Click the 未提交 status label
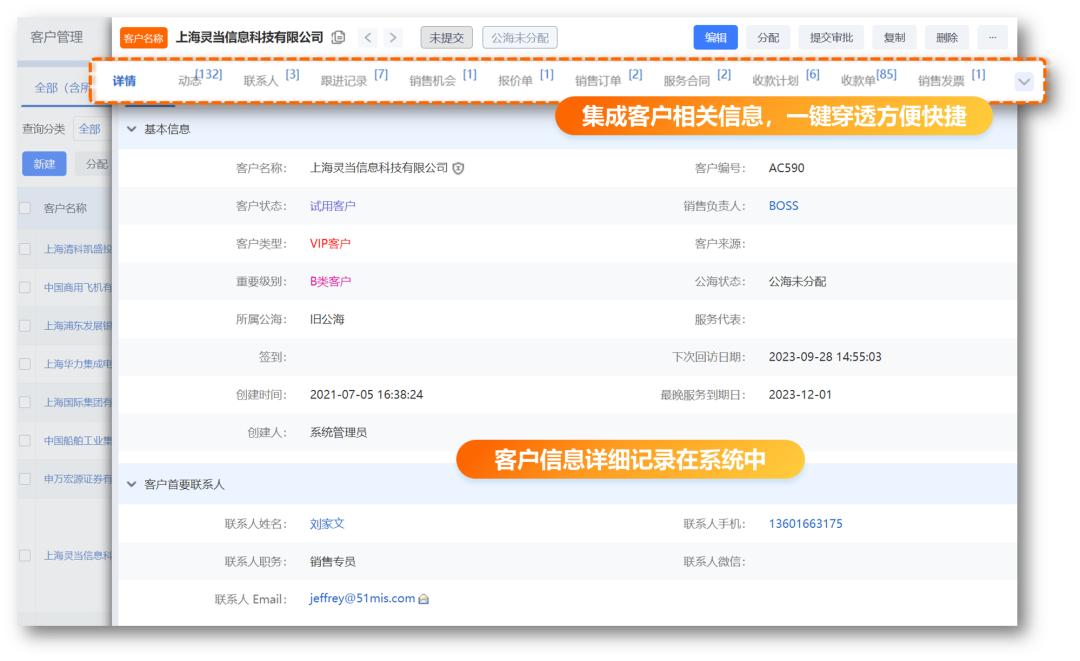Image resolution: width=1080 pixels, height=661 pixels. click(x=446, y=37)
